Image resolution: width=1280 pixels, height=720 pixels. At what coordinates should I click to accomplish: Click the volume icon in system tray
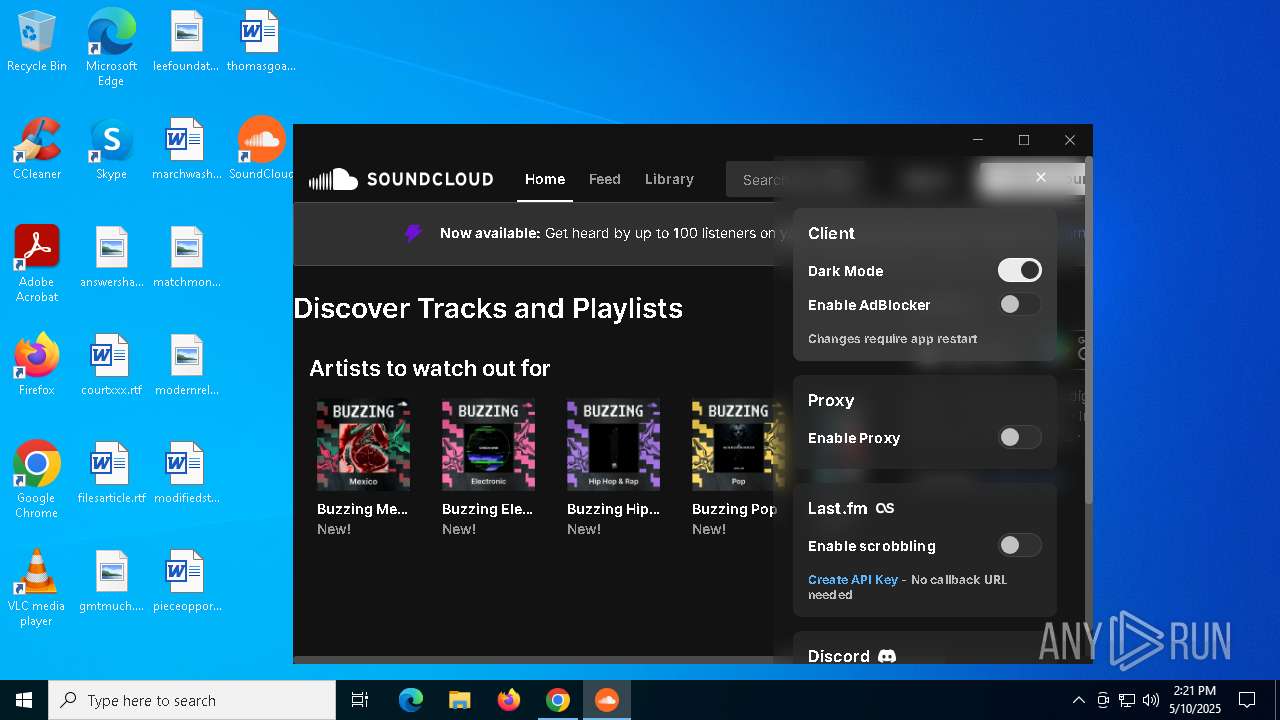[x=1151, y=700]
